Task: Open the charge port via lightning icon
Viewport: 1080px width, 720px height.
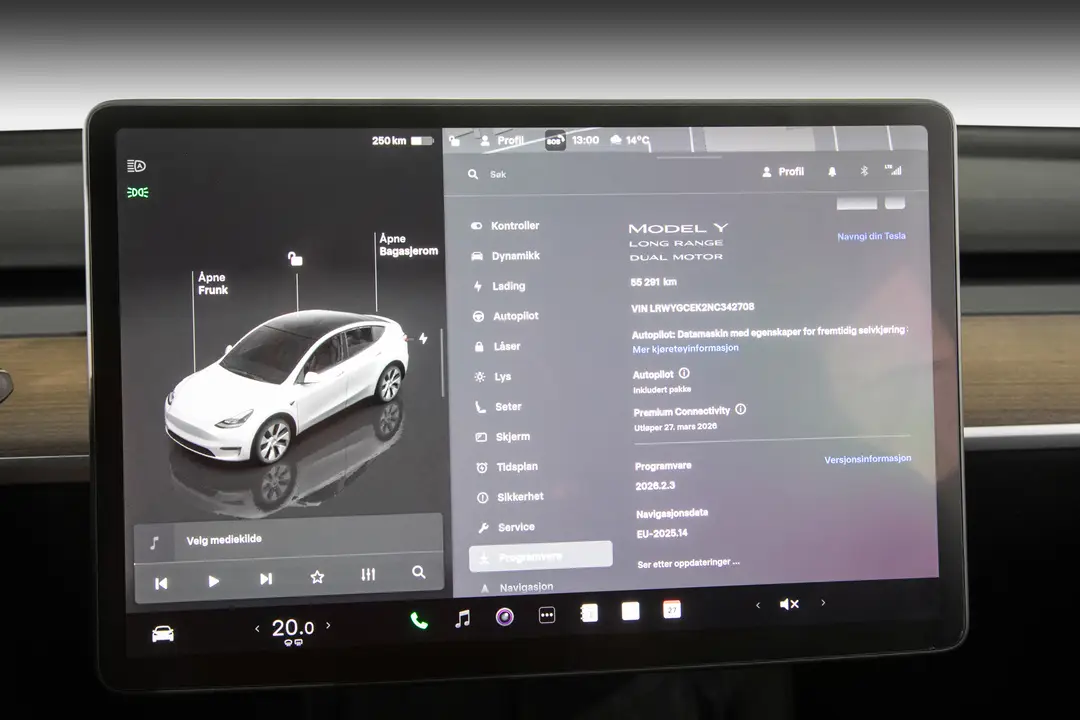Action: (x=423, y=338)
